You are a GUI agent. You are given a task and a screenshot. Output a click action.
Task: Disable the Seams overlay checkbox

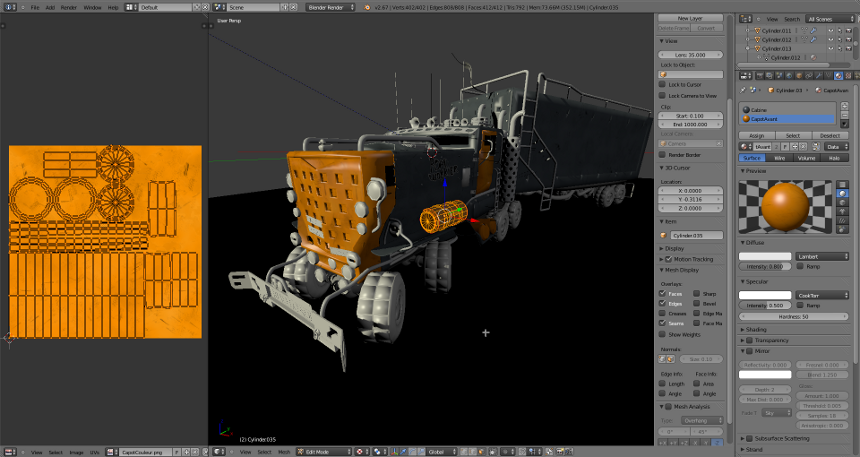(x=662, y=323)
